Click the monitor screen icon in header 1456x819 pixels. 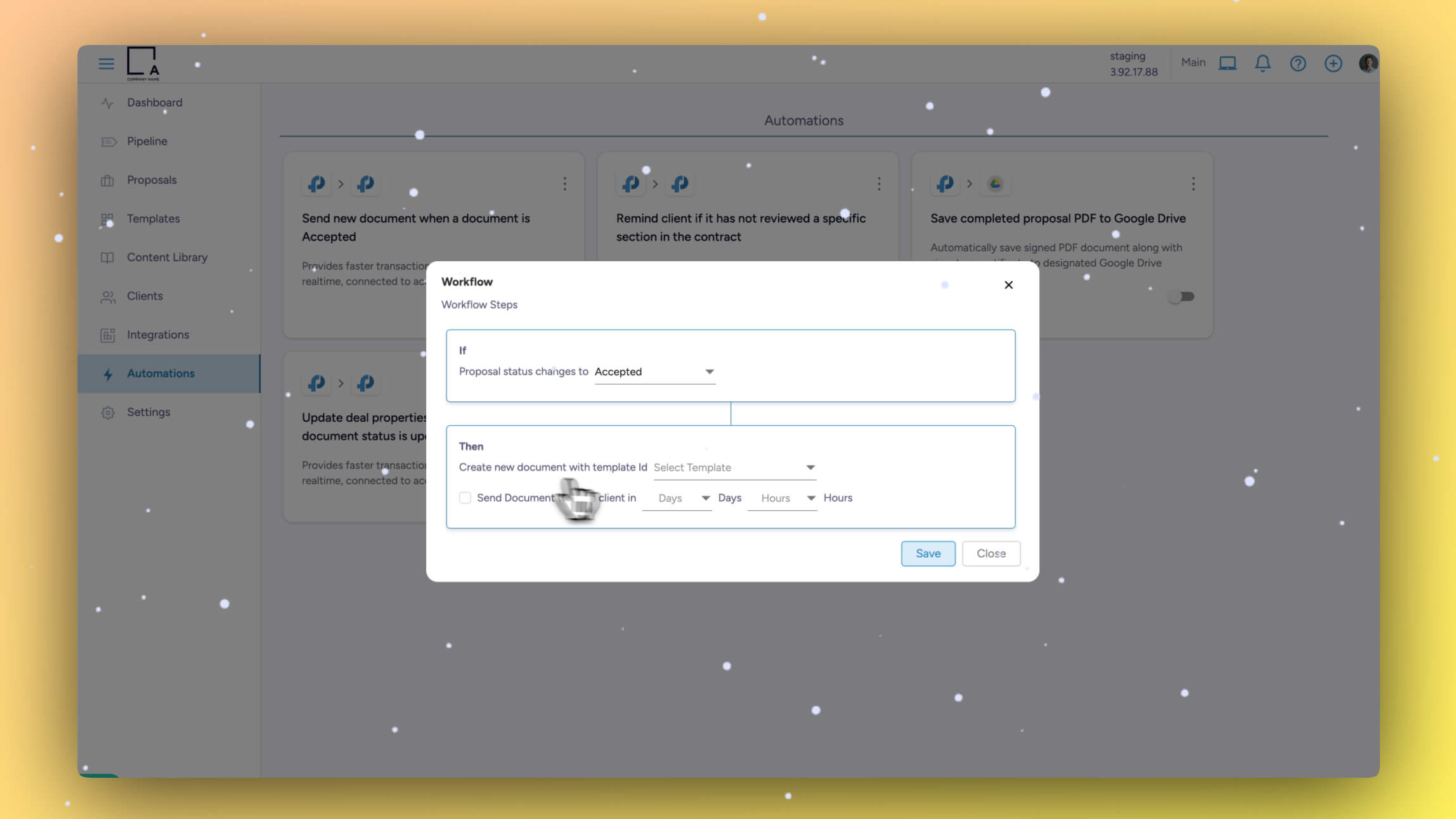click(1228, 63)
